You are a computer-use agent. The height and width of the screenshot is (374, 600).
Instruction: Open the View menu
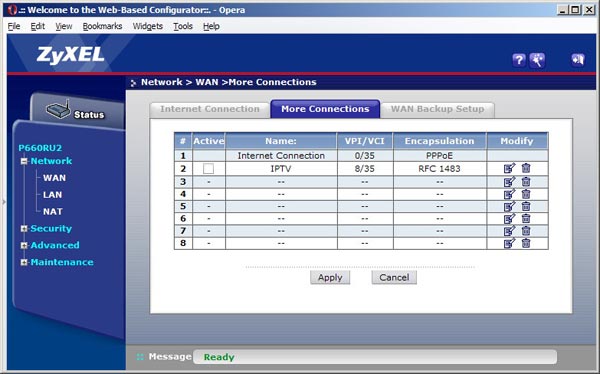click(64, 26)
